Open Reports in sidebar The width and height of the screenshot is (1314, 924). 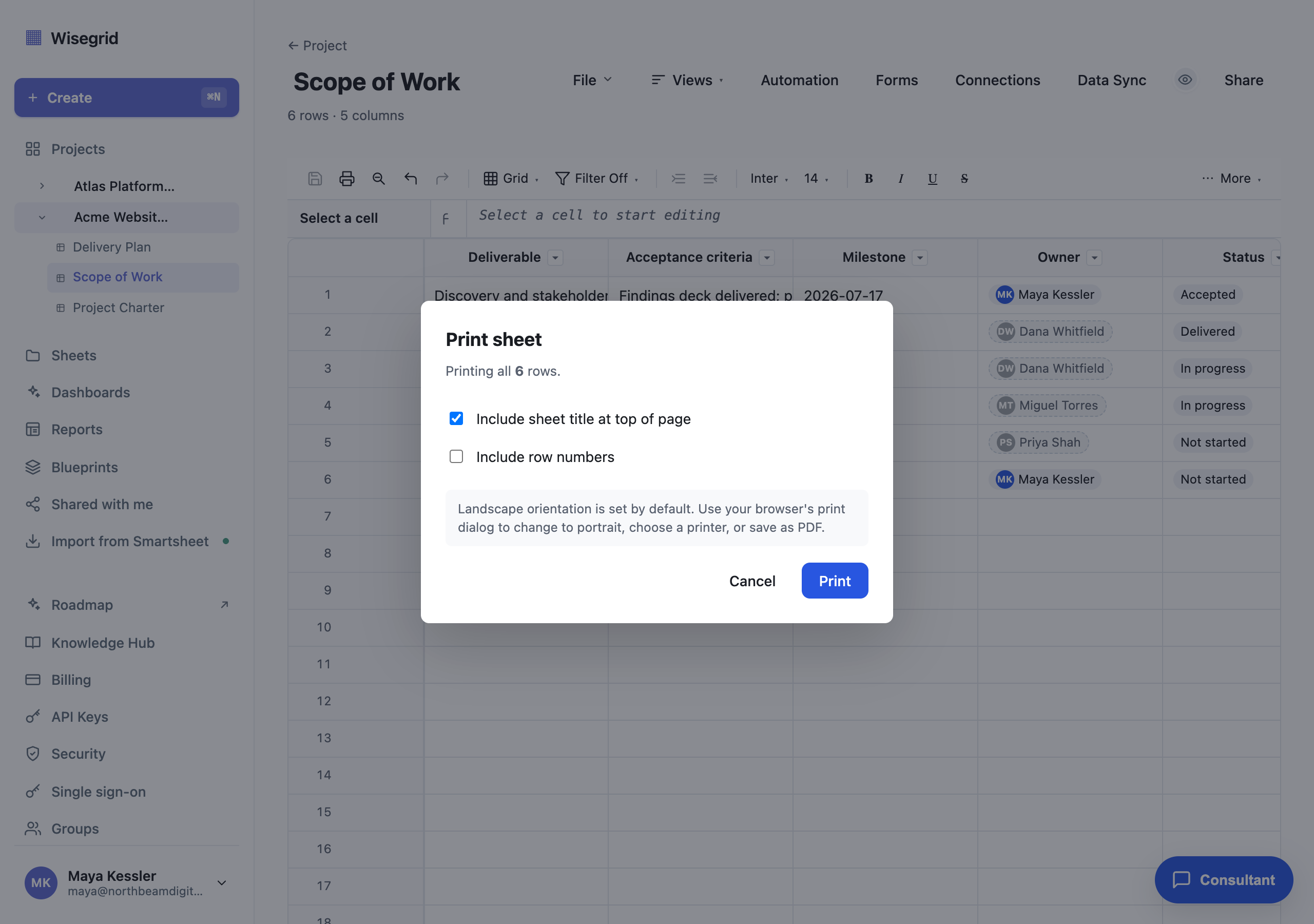126,429
